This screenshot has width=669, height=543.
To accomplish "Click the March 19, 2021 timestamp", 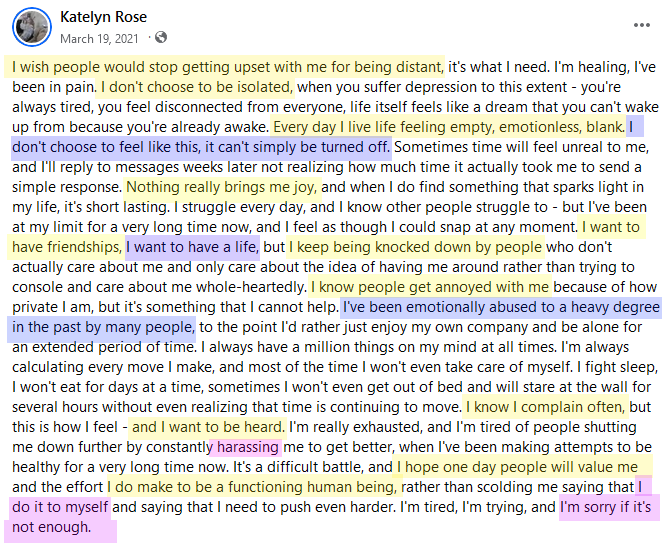I will (x=99, y=39).
